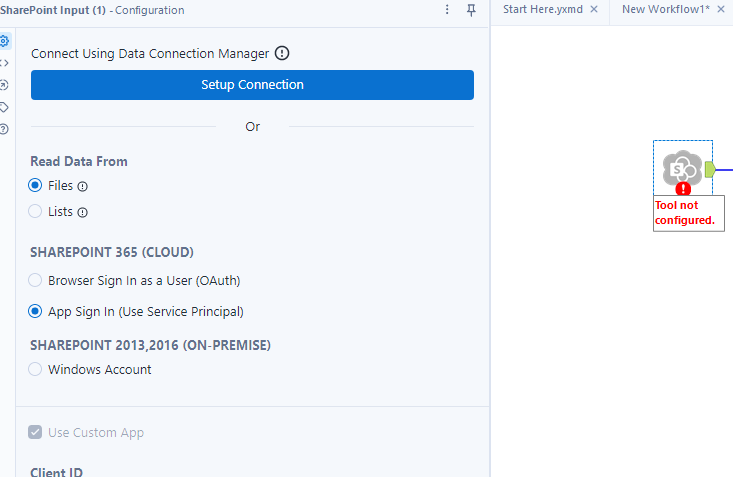Open the XML view icon in sidebar

pos(5,63)
